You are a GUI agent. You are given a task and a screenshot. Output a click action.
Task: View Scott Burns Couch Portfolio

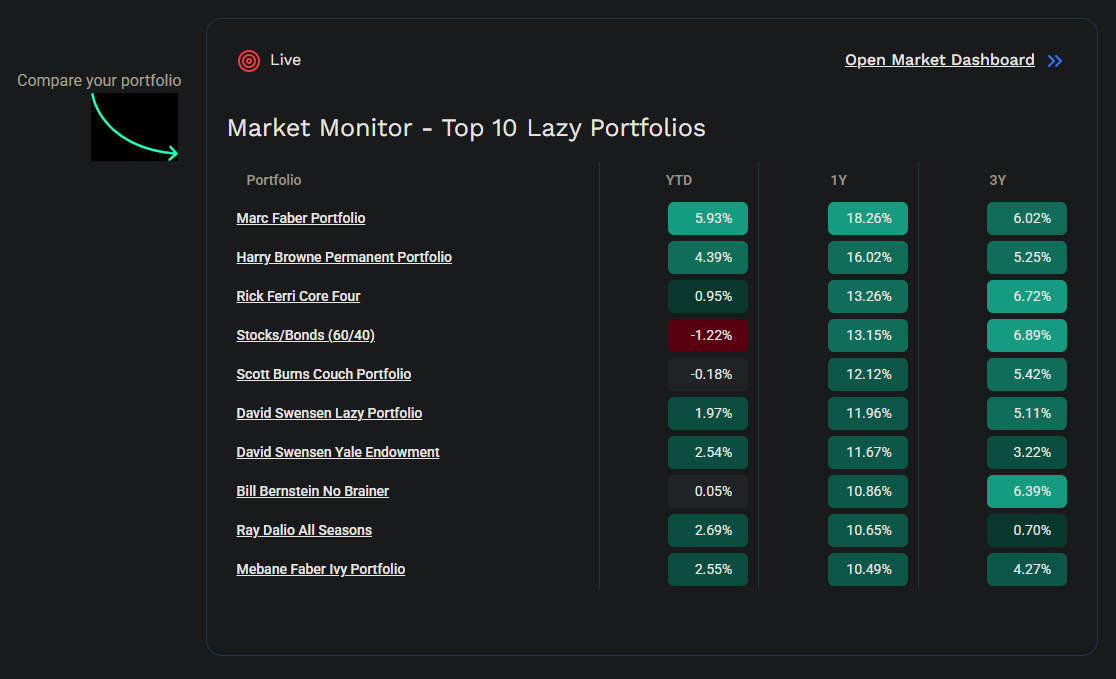323,374
